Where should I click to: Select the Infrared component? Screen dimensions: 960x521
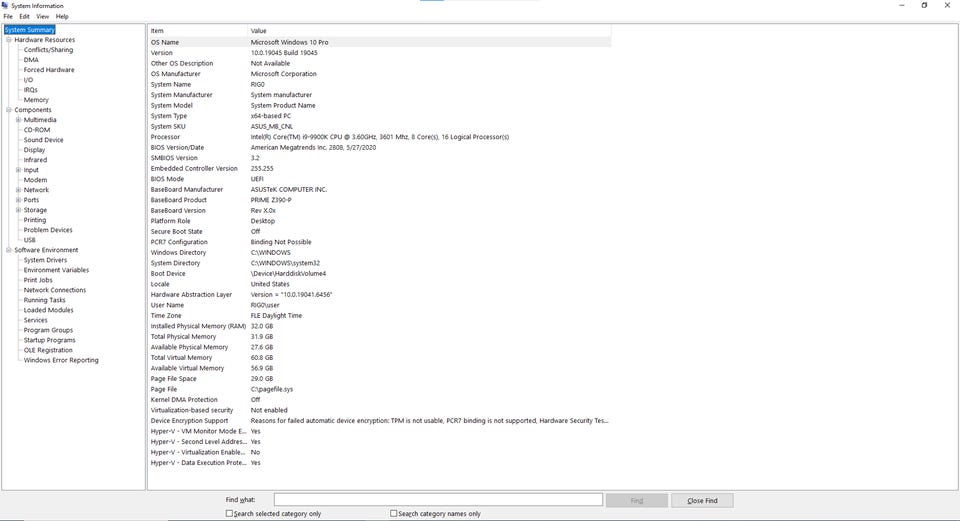click(x=35, y=160)
